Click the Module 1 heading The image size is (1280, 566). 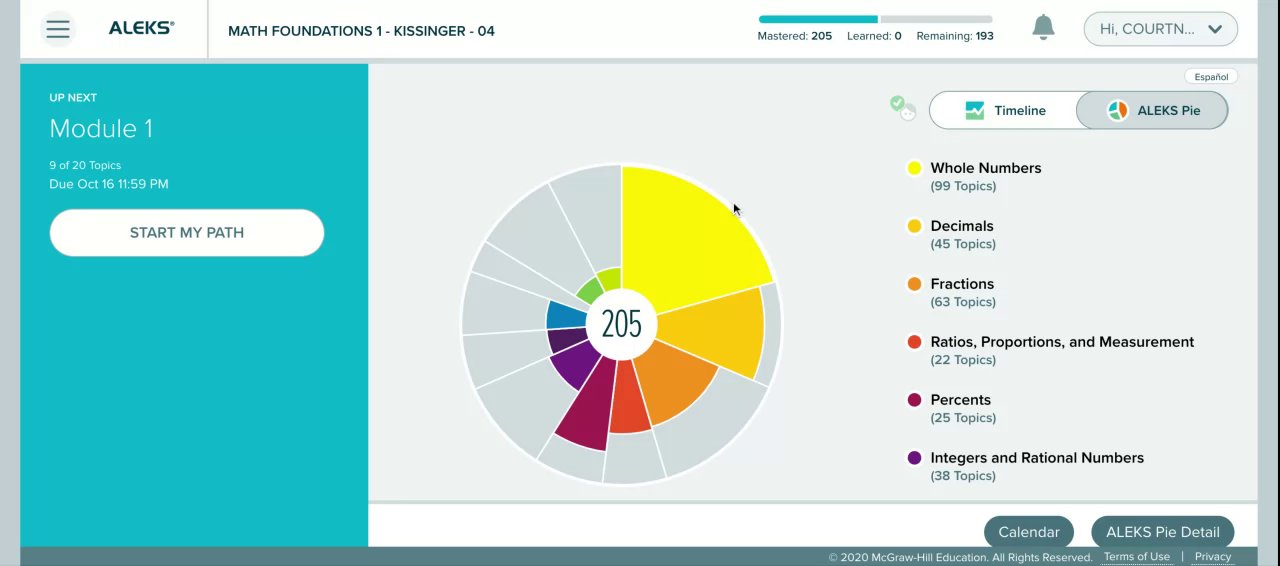101,128
